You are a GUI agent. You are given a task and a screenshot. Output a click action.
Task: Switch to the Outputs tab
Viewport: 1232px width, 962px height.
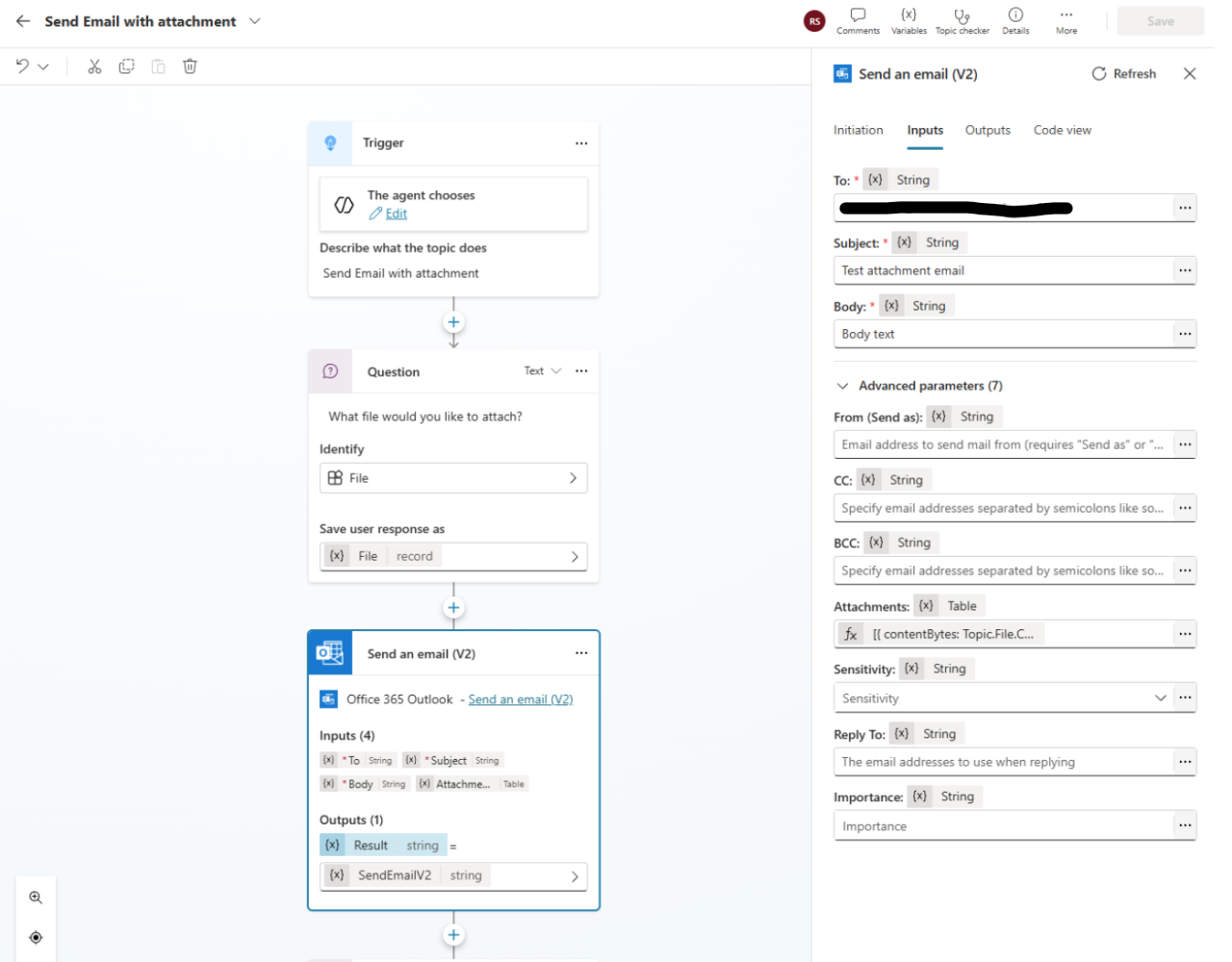(x=988, y=131)
